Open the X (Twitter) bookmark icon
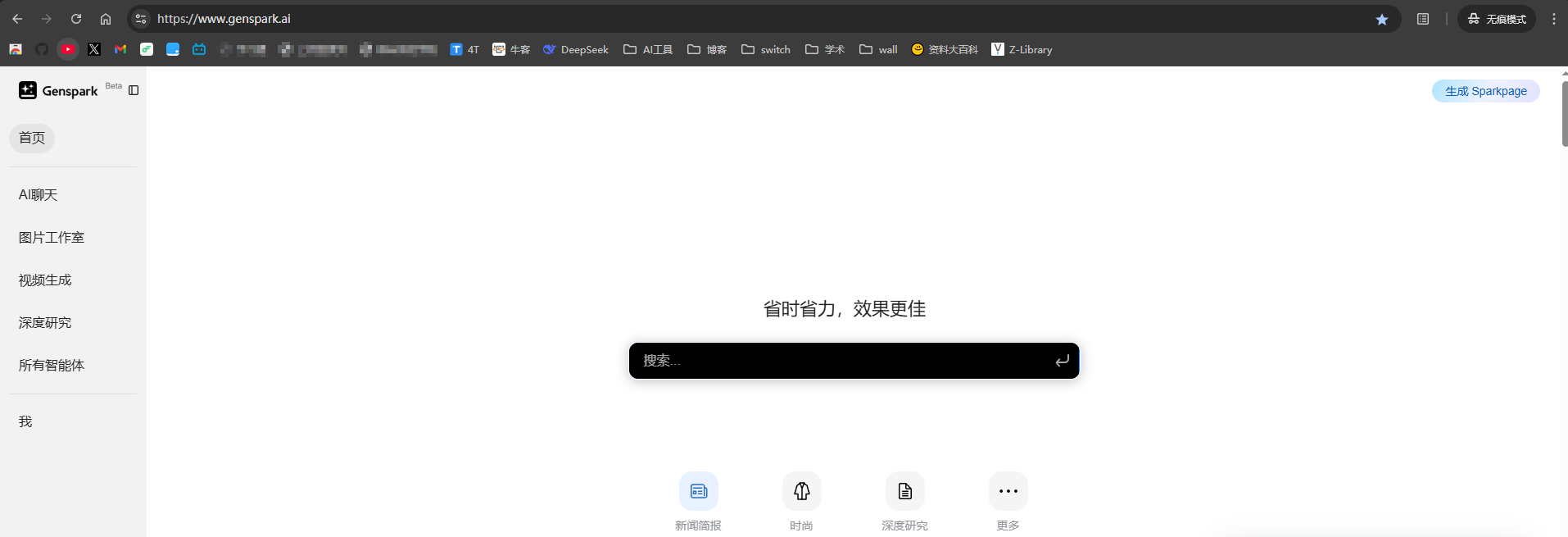 pos(94,49)
